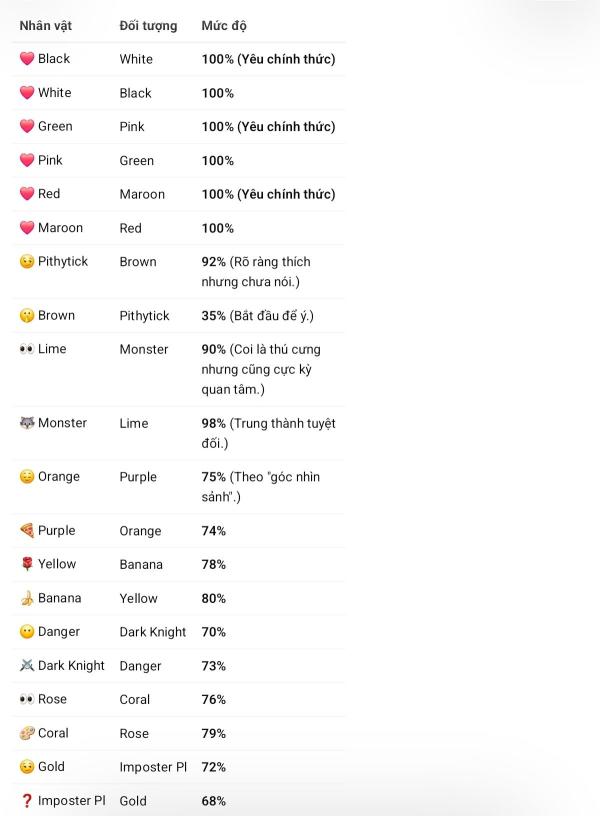Click crossed swords emoji beside Dark Knight
This screenshot has width=600, height=816.
click(27, 666)
